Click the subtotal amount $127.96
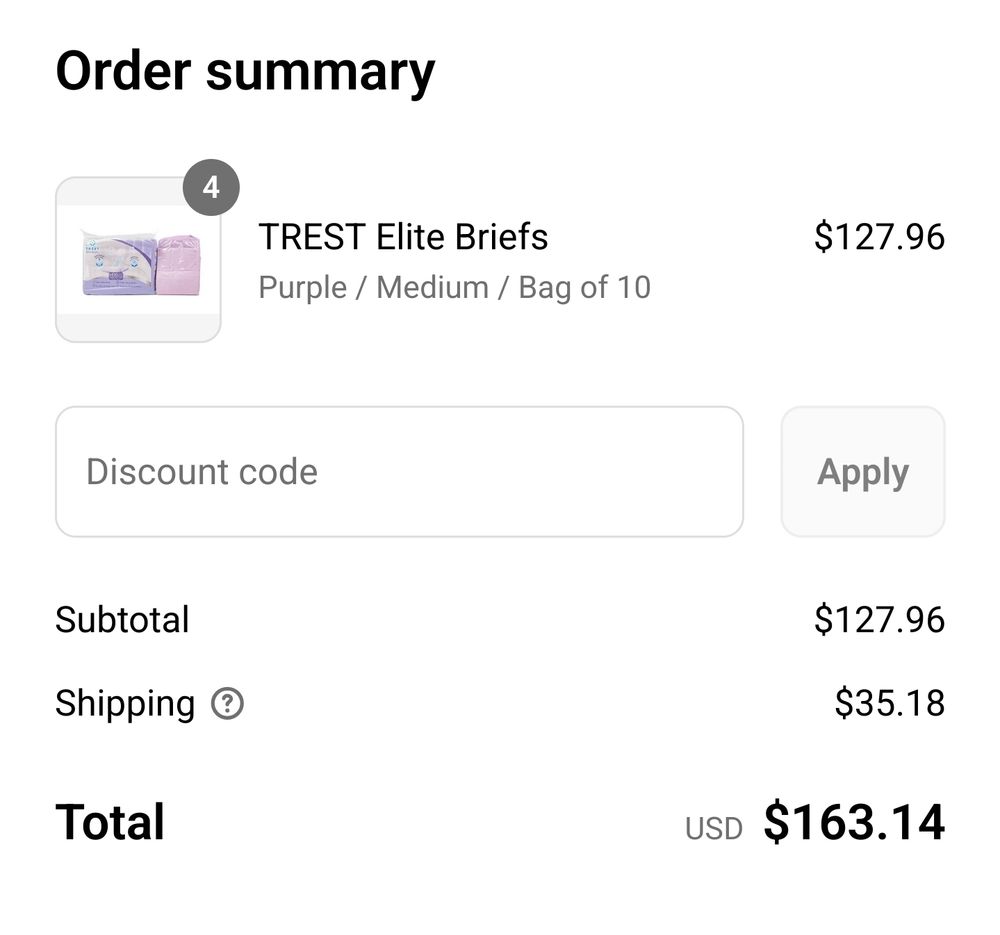This screenshot has width=1000, height=935. point(879,620)
